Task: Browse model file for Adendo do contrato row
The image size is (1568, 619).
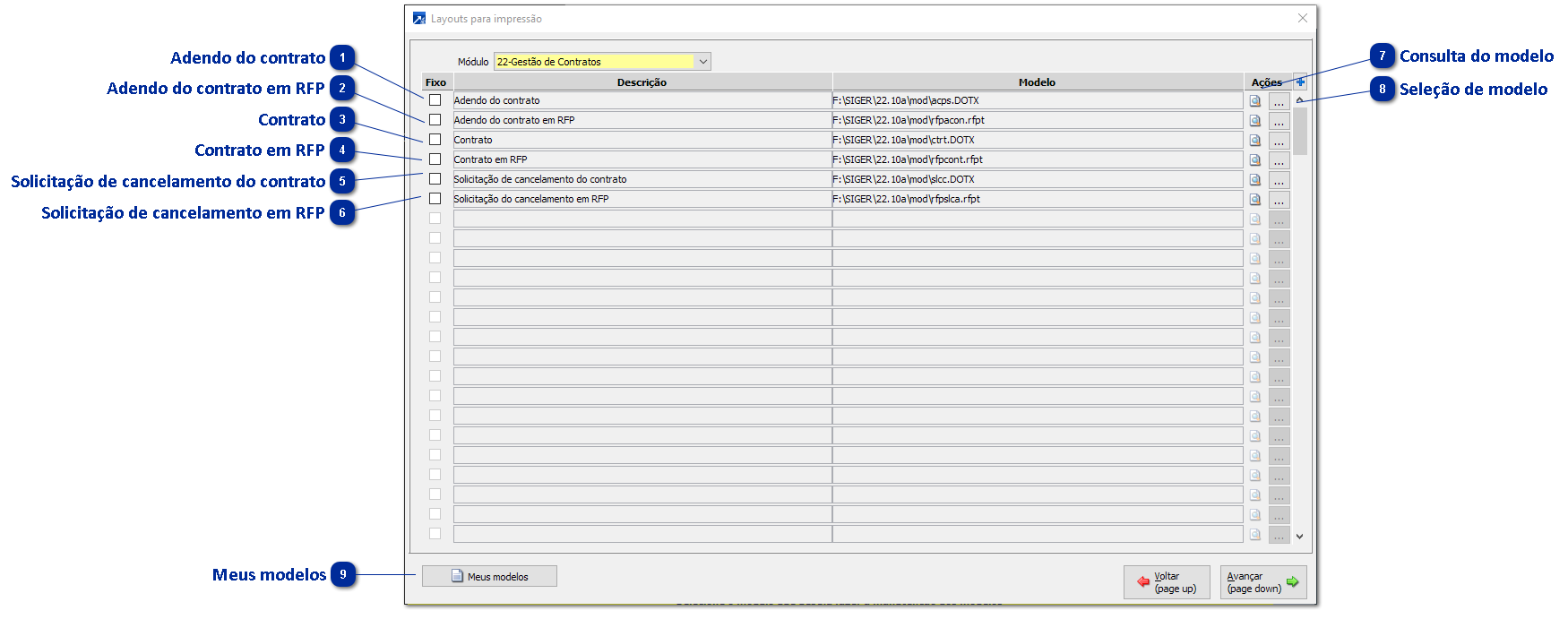Action: coord(1279,101)
